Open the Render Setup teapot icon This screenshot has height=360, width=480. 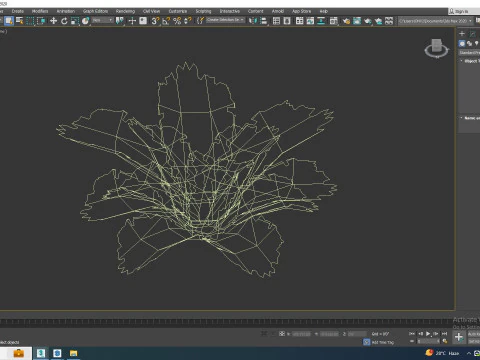click(x=346, y=21)
